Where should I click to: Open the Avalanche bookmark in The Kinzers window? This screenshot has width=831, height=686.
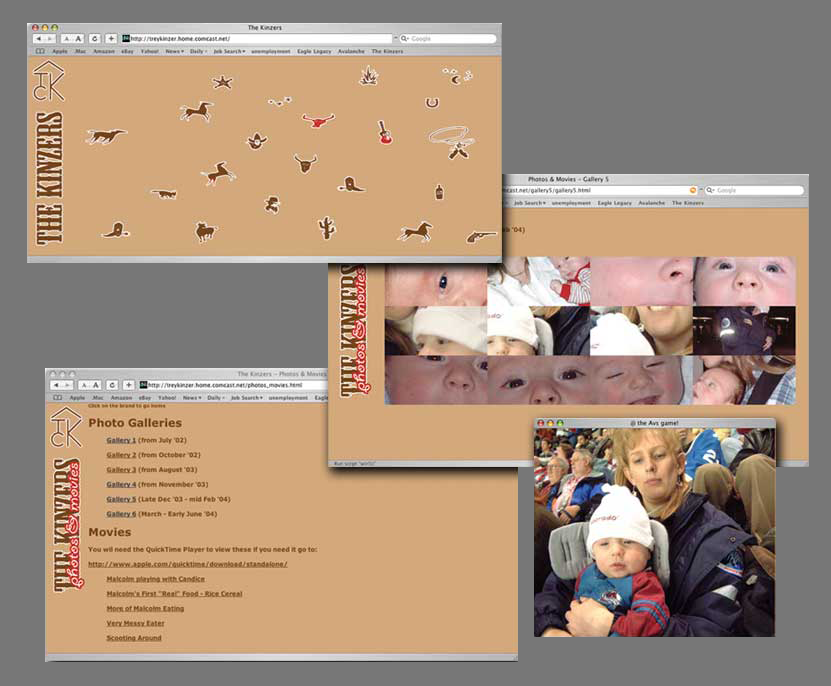point(352,51)
